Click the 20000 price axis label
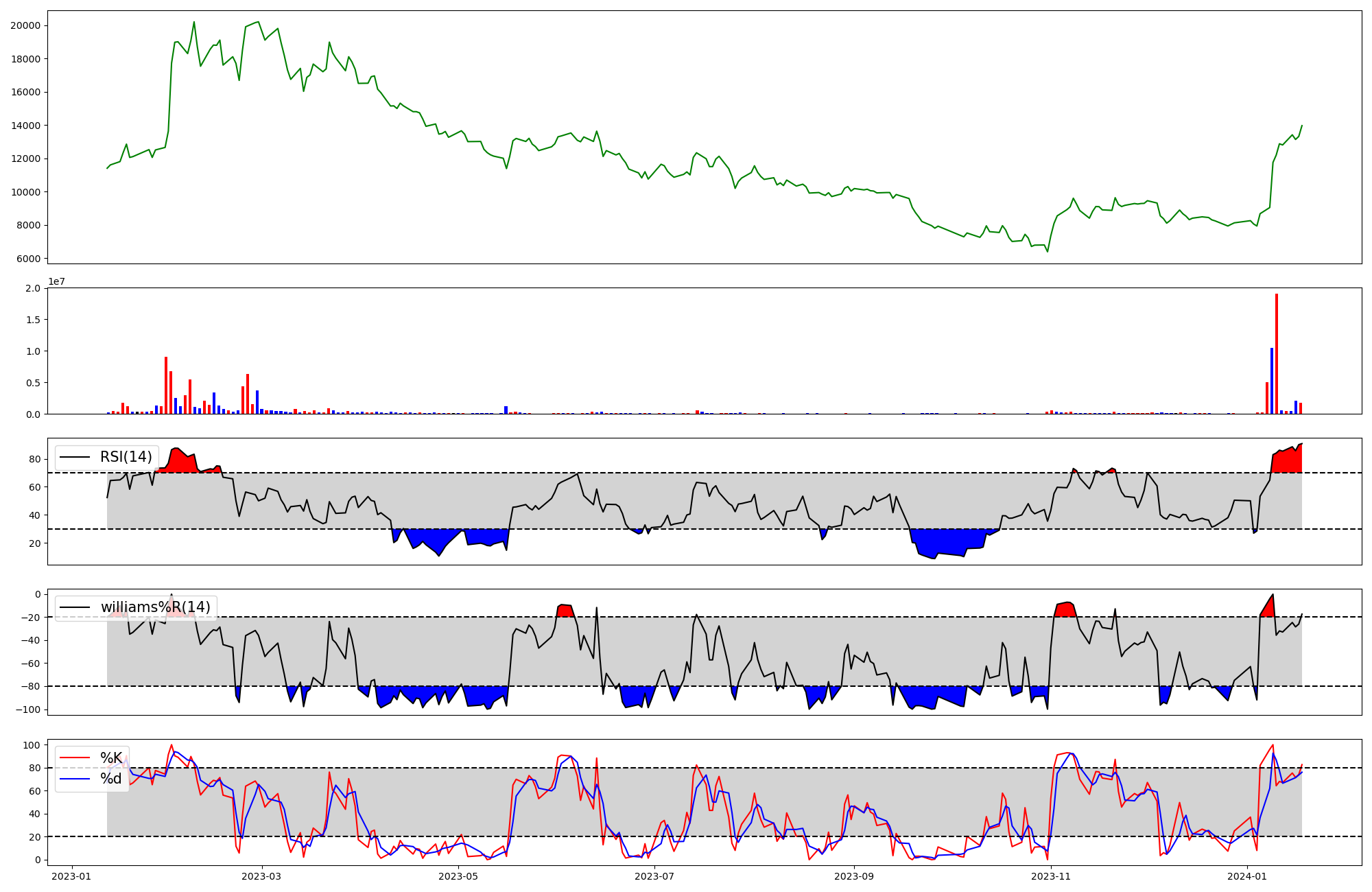Viewport: 1372px width, 892px height. 25,25
